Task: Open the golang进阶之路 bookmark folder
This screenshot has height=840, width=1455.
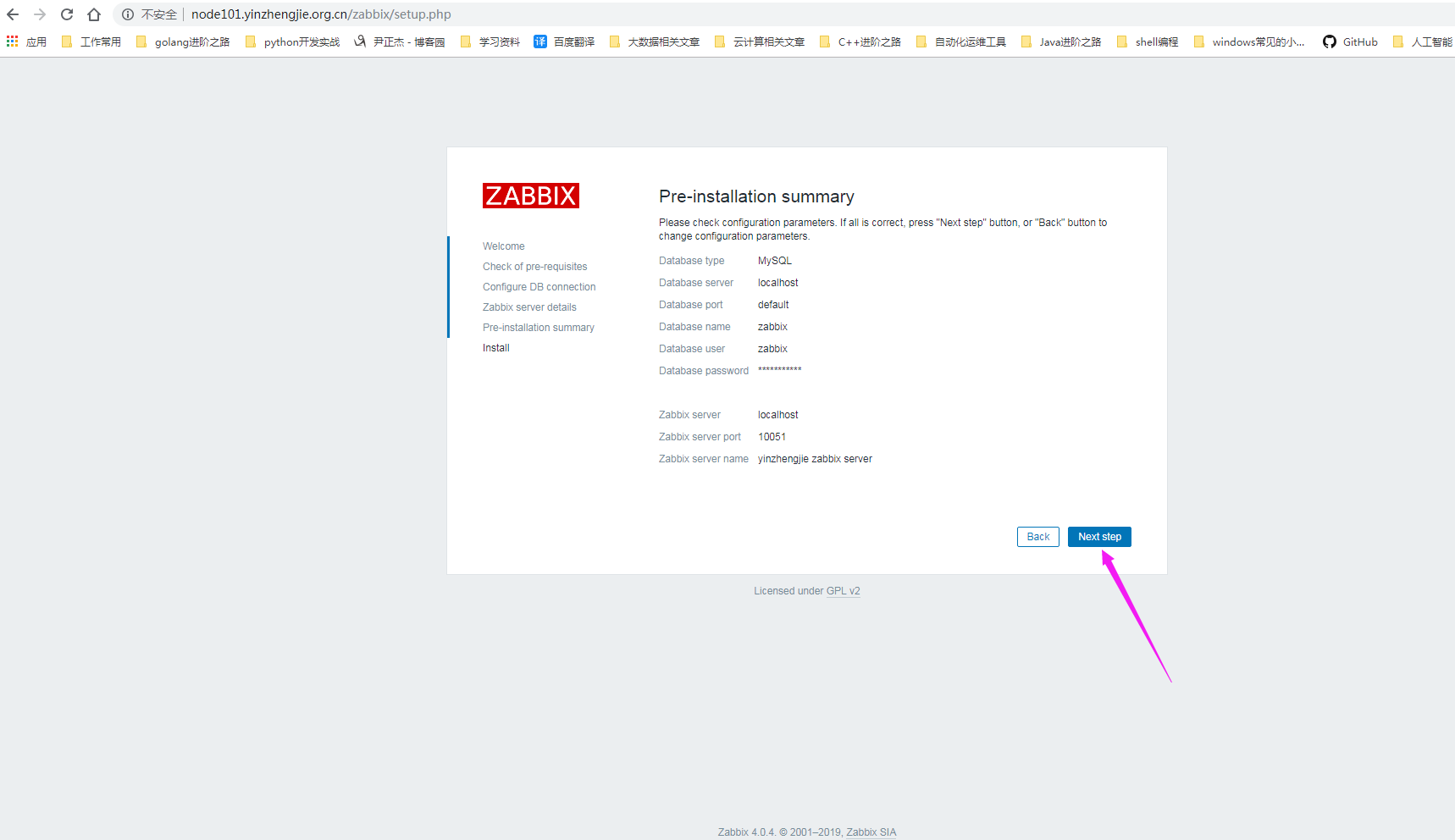Action: click(x=183, y=41)
